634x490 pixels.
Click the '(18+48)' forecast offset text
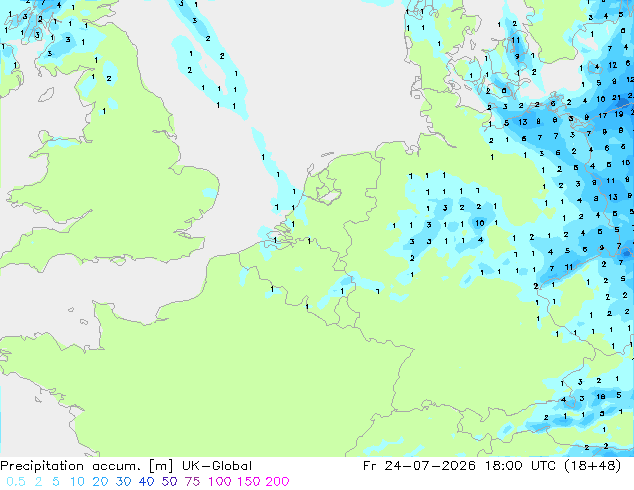594,466
